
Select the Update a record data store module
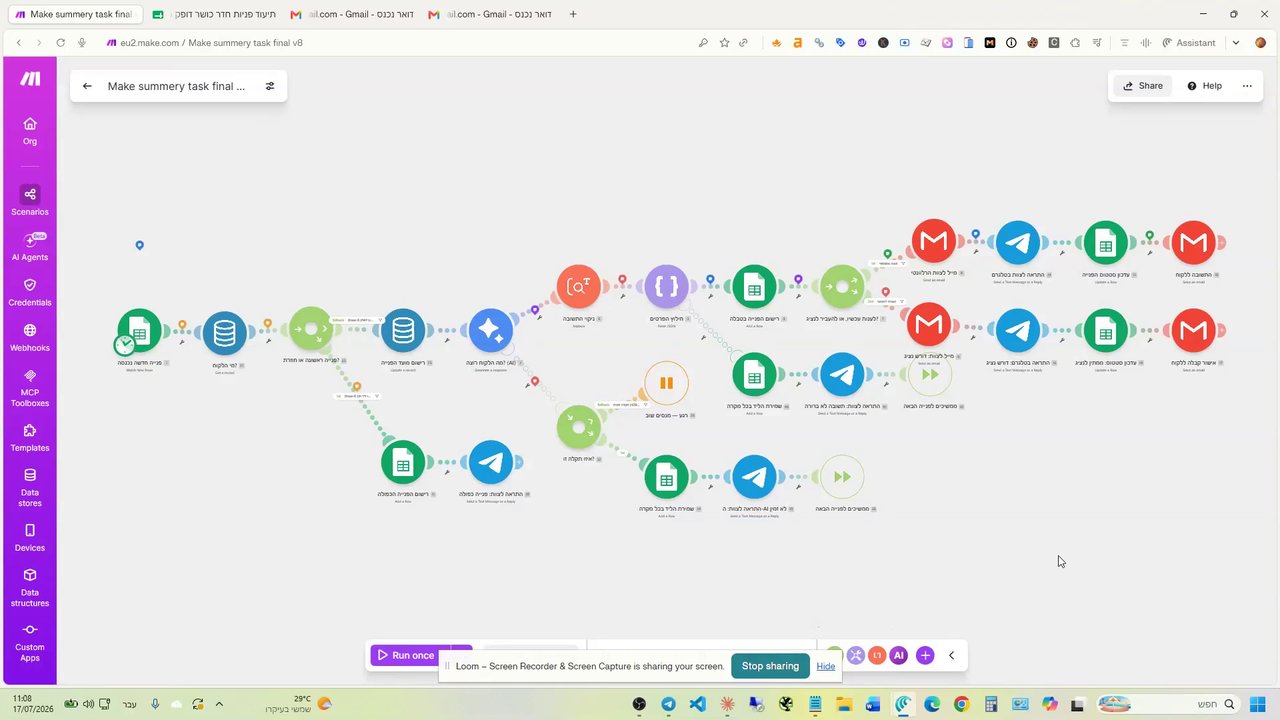[x=402, y=331]
